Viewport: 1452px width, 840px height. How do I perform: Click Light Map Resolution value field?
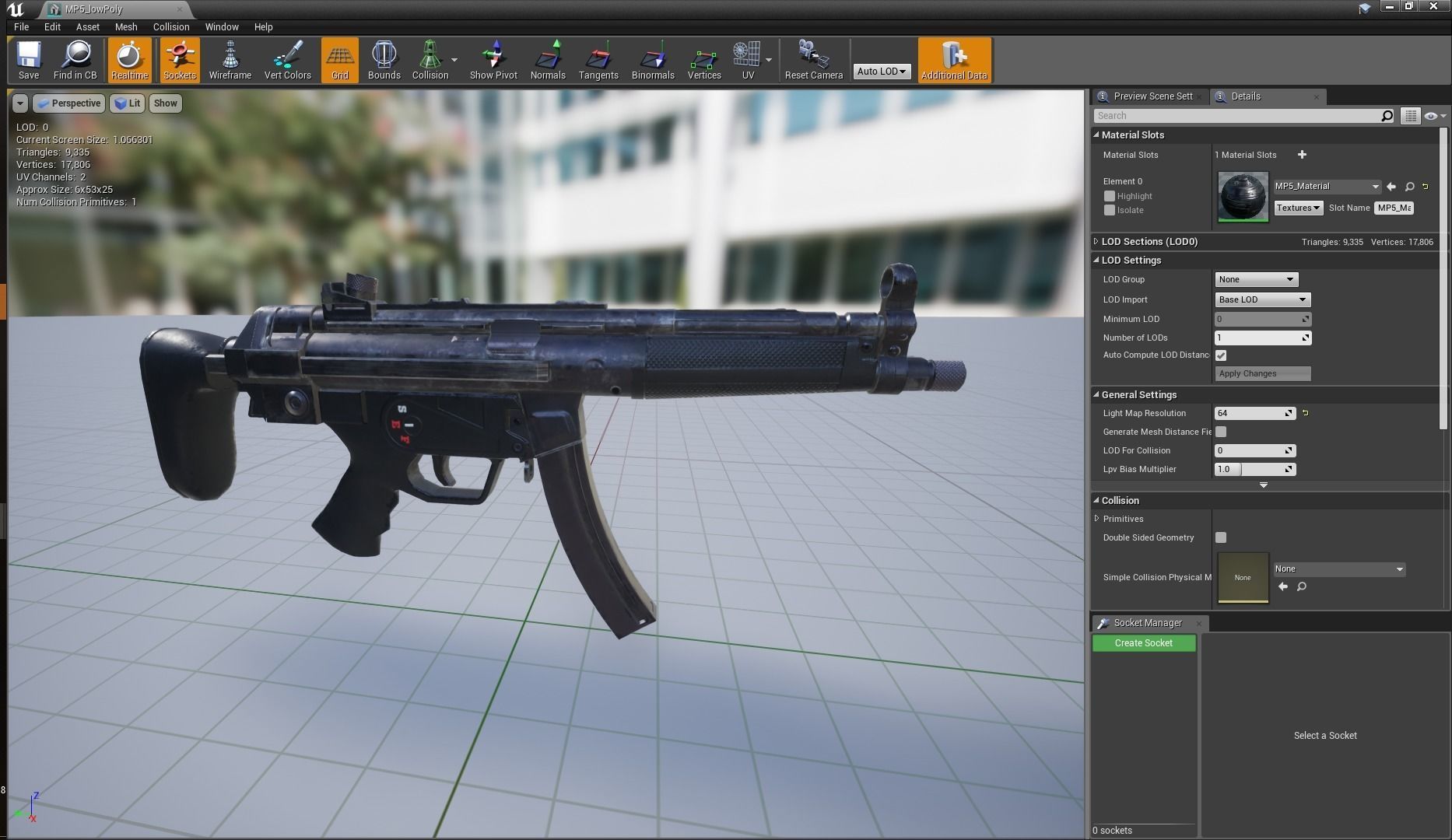point(1254,413)
